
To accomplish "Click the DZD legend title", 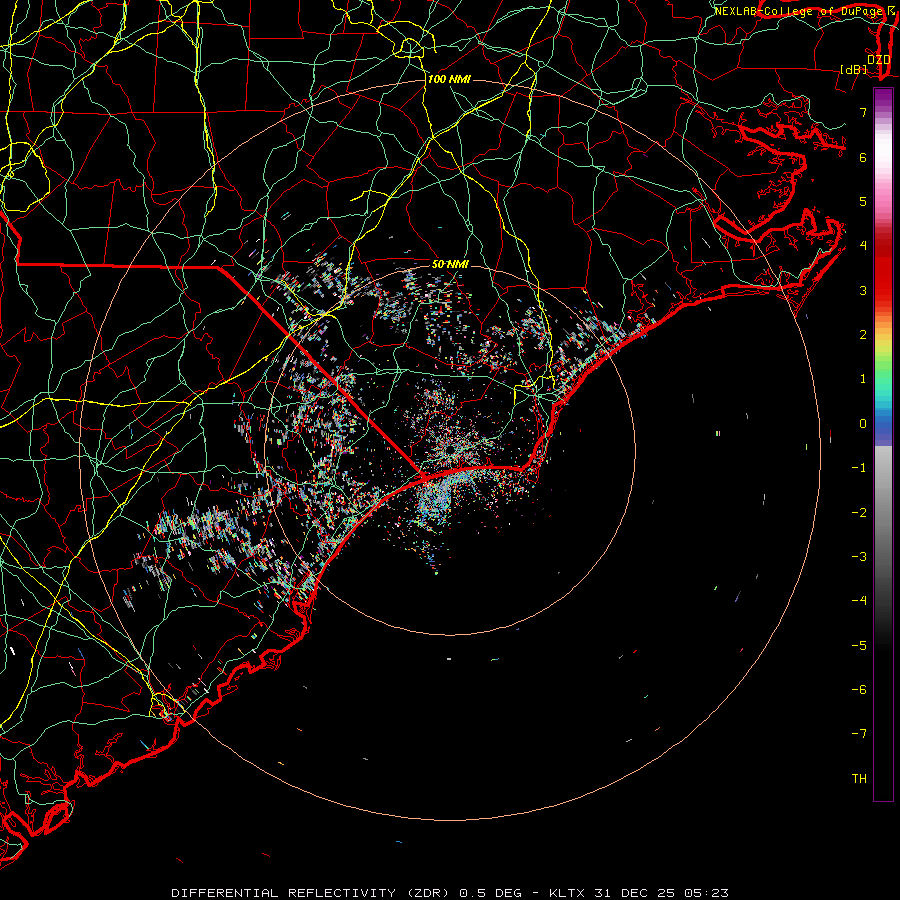I will [x=879, y=59].
